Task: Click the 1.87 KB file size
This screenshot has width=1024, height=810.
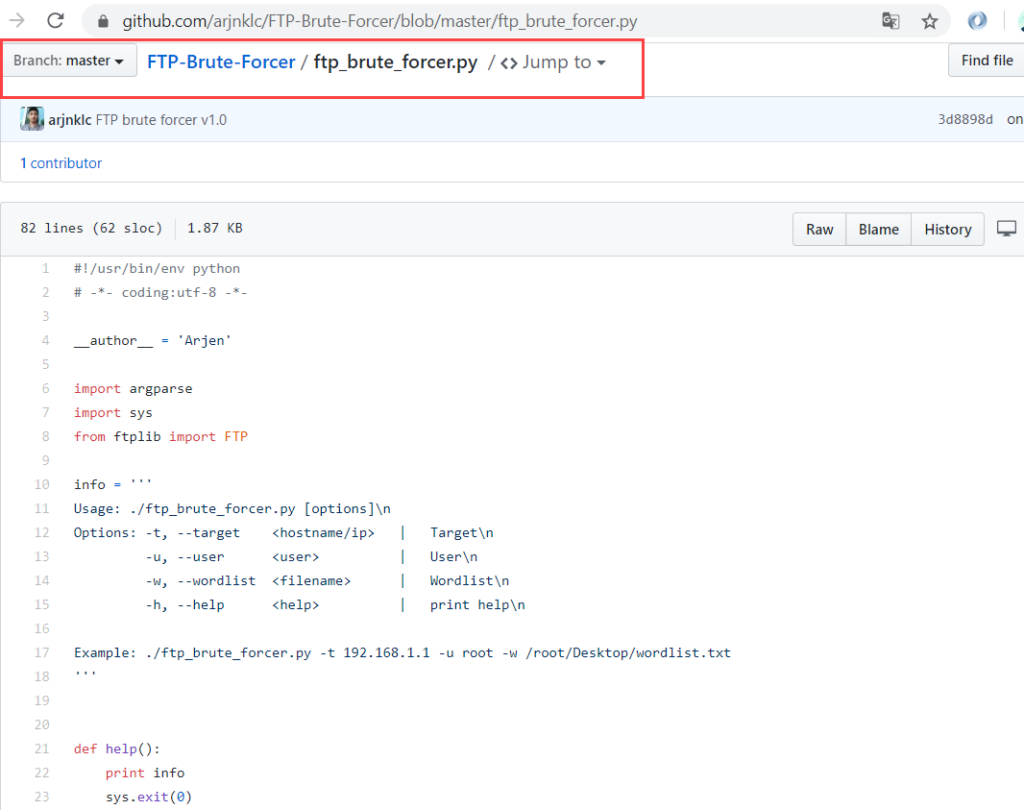Action: coord(215,228)
